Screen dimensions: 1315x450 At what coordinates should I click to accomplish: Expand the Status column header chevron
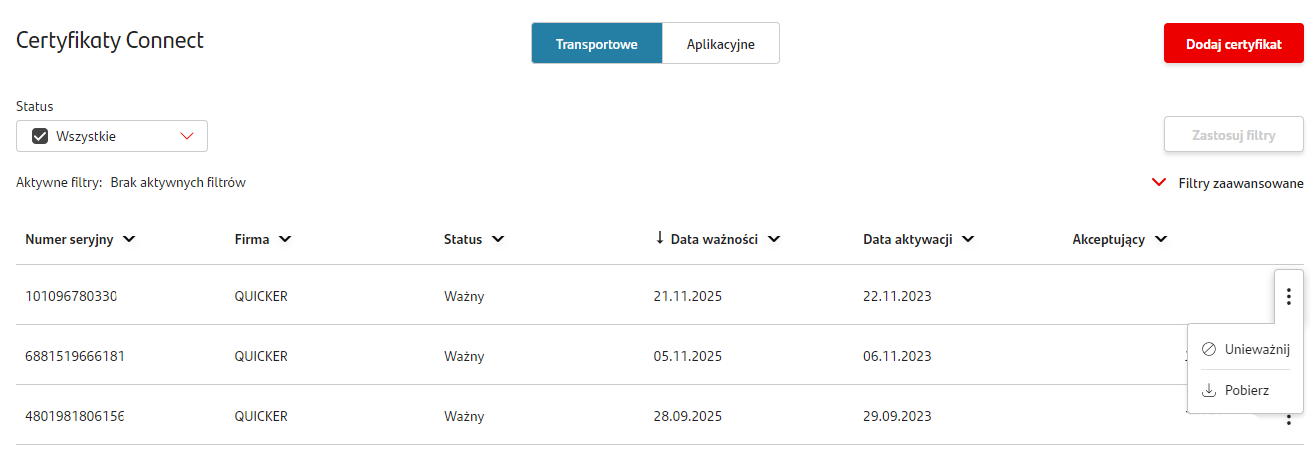498,239
